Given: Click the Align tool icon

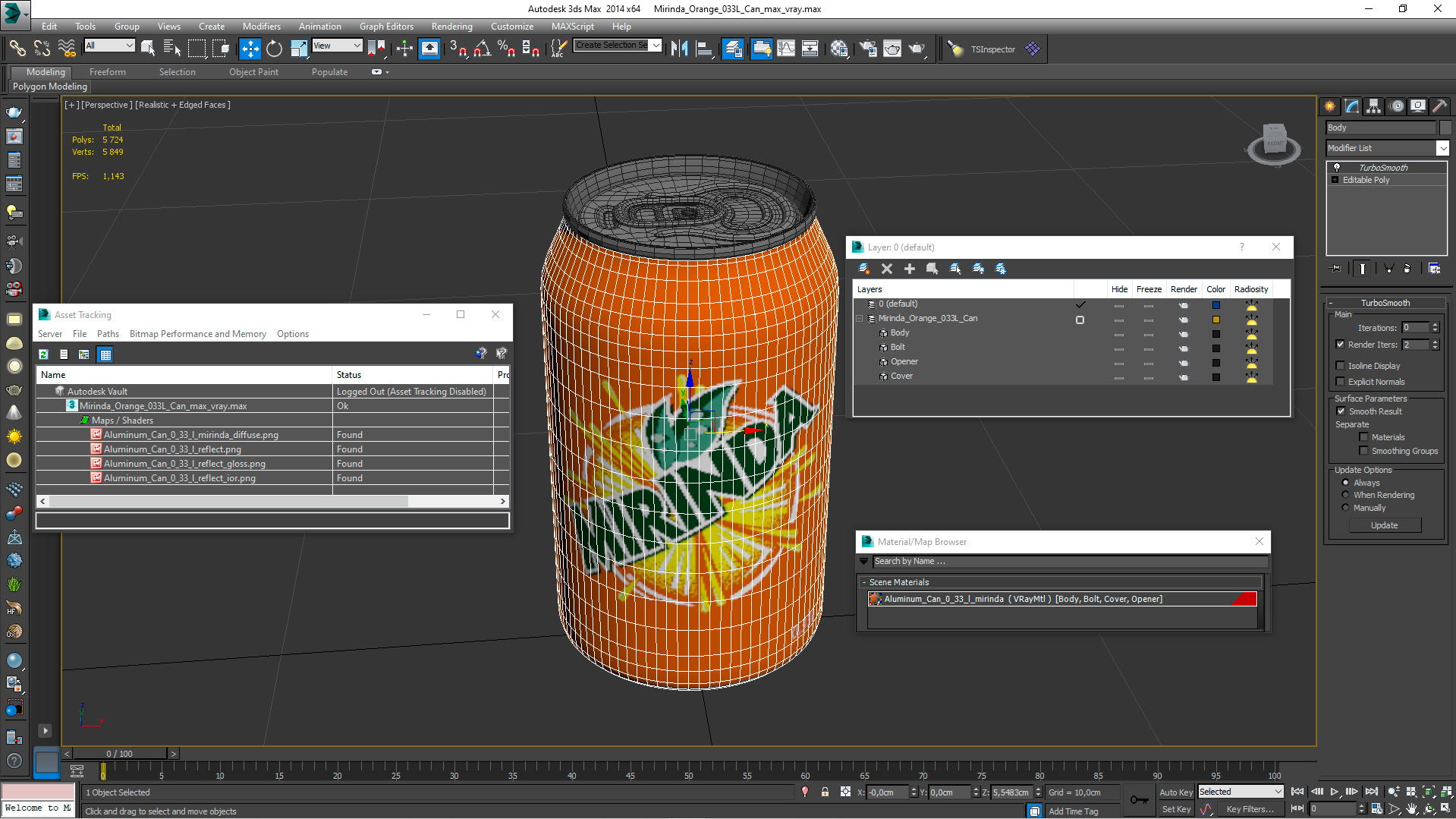Looking at the screenshot, I should tap(704, 49).
